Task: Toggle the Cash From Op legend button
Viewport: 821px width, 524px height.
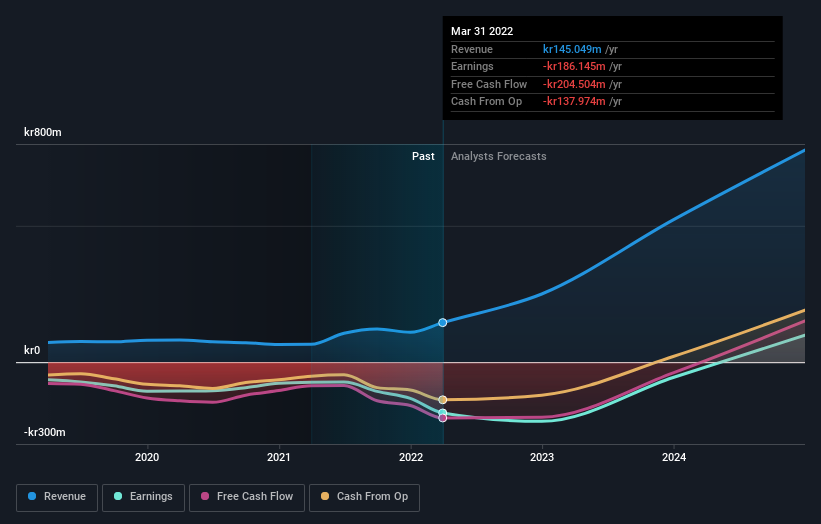Action: tap(364, 497)
